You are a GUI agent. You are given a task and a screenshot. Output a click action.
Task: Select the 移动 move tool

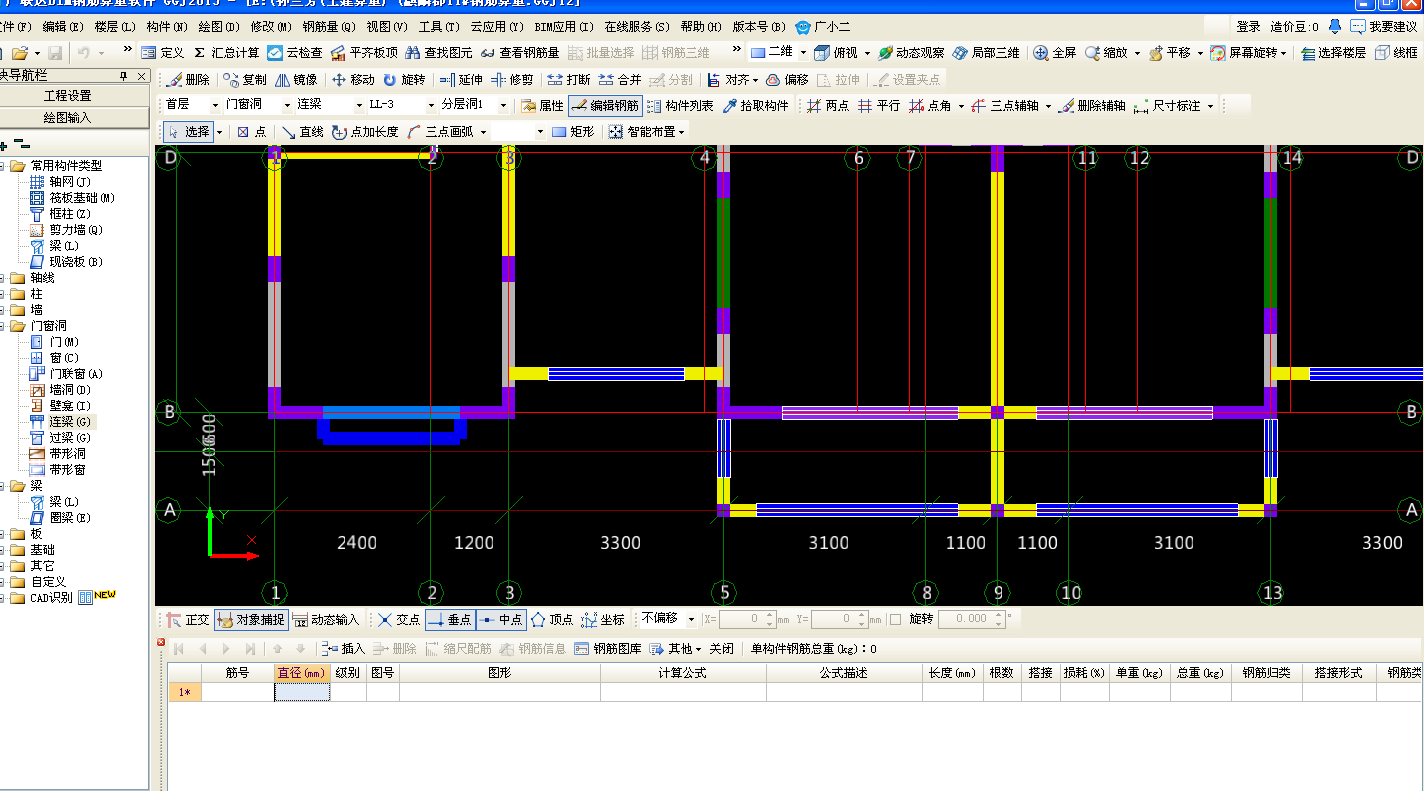pyautogui.click(x=353, y=79)
